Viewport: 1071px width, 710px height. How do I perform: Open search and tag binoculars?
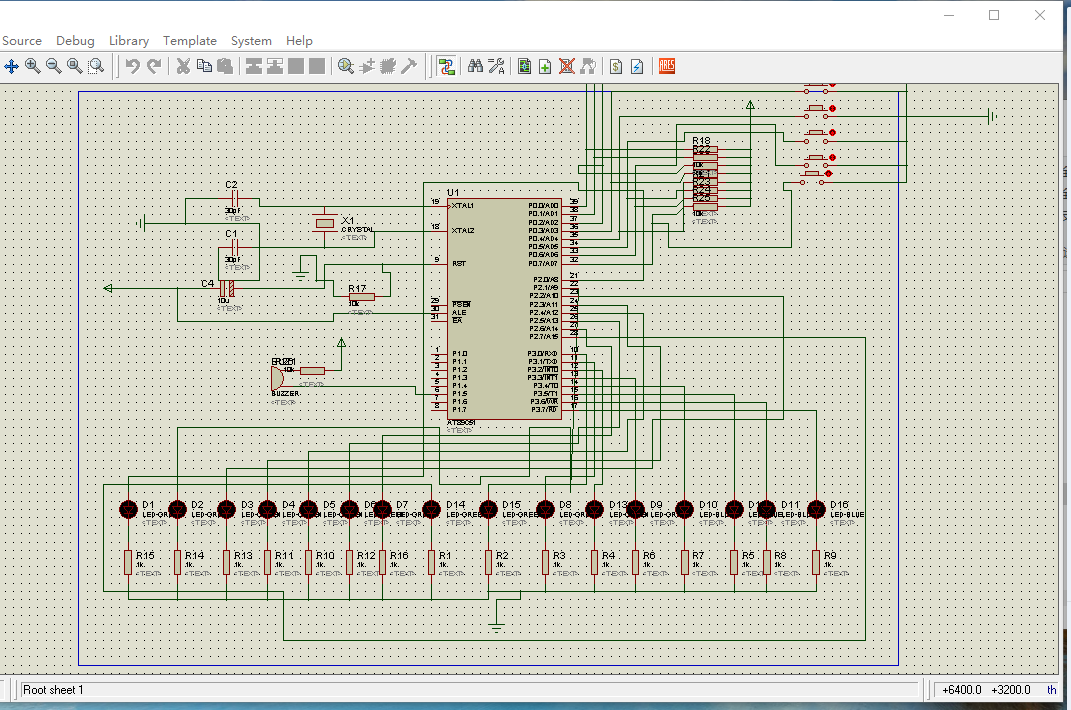coord(475,66)
